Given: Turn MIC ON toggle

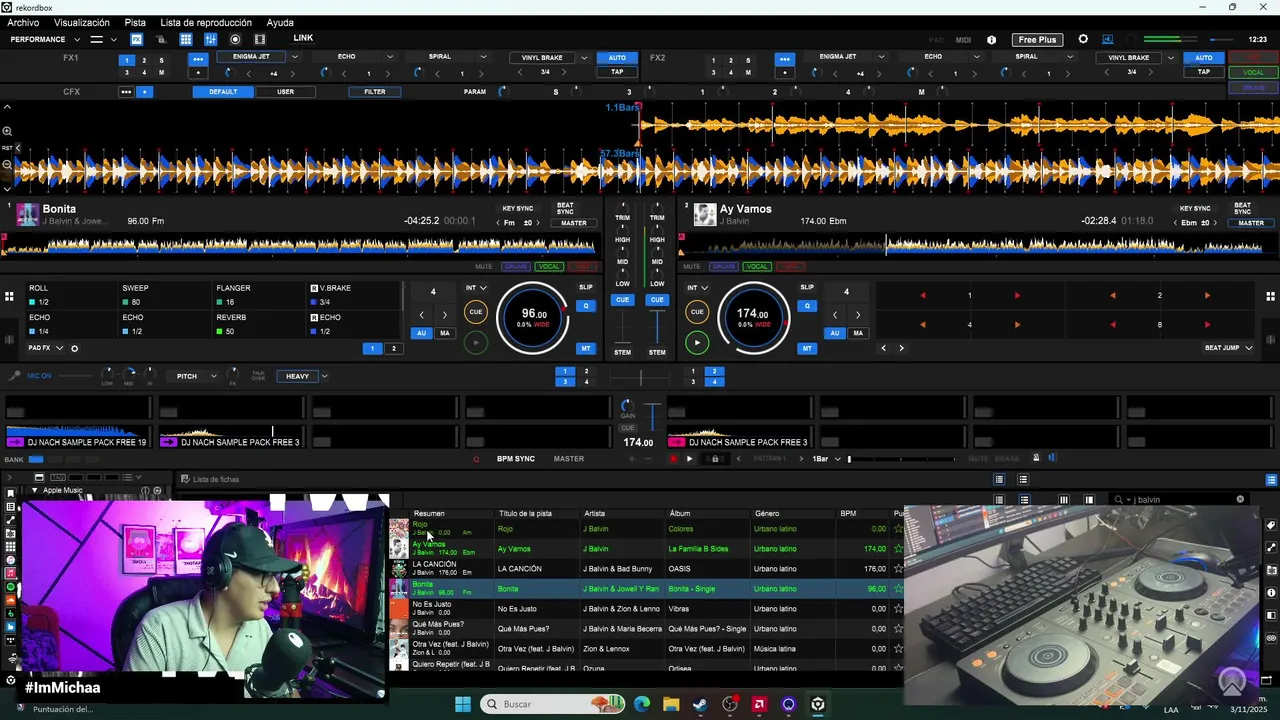Looking at the screenshot, I should point(39,376).
